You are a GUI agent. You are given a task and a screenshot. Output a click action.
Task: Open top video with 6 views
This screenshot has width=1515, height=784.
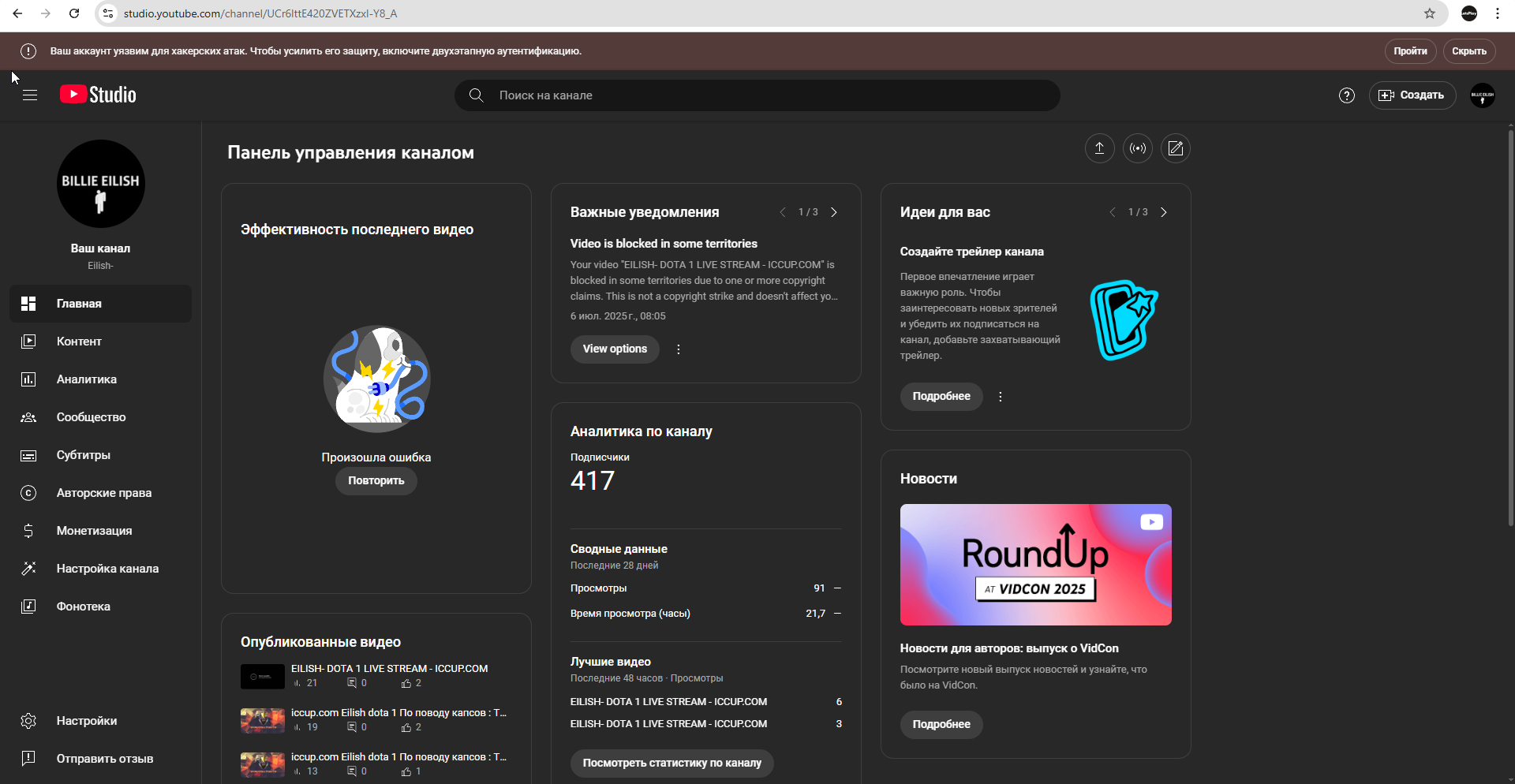pos(706,702)
